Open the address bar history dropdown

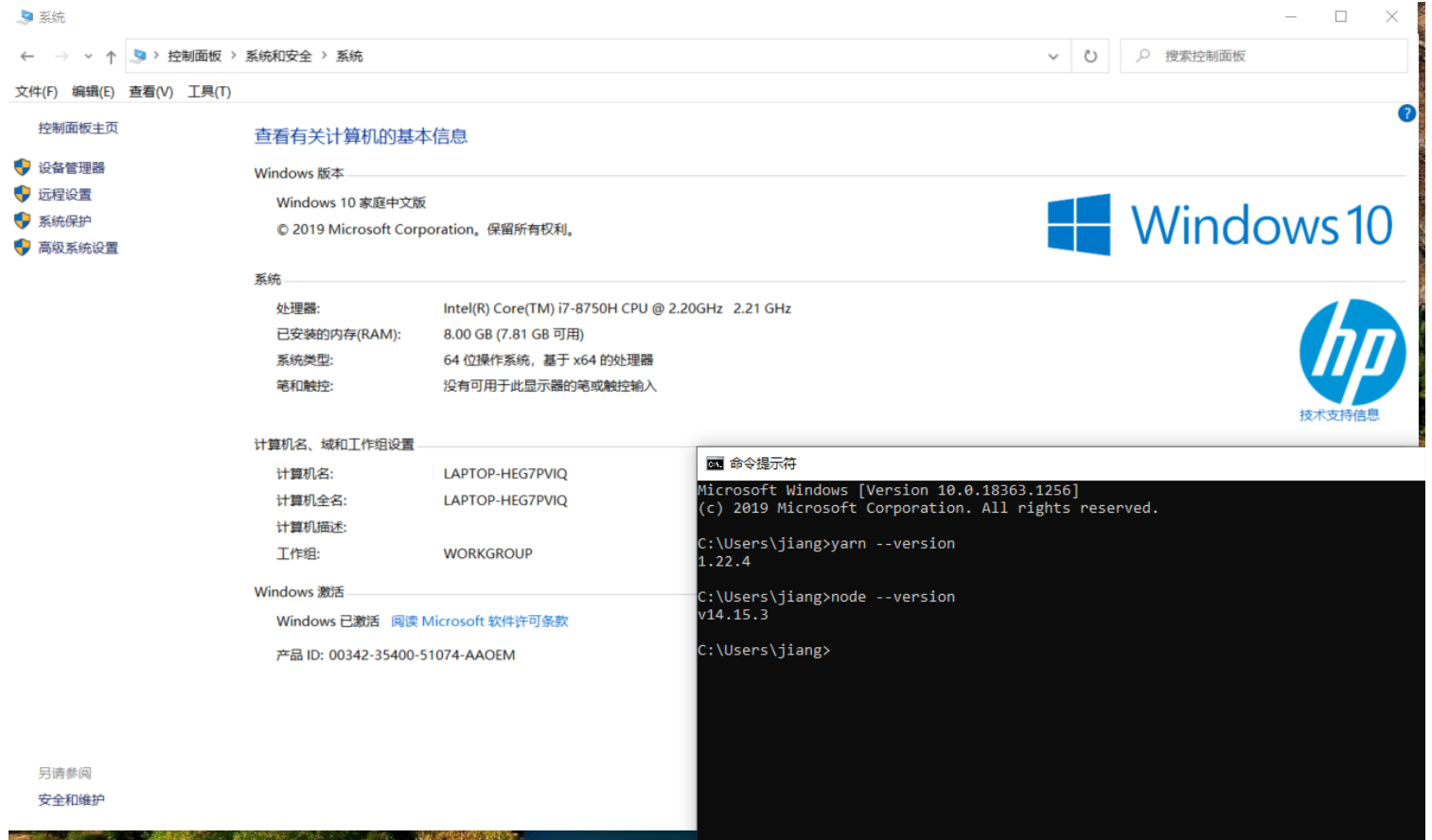tap(1052, 57)
